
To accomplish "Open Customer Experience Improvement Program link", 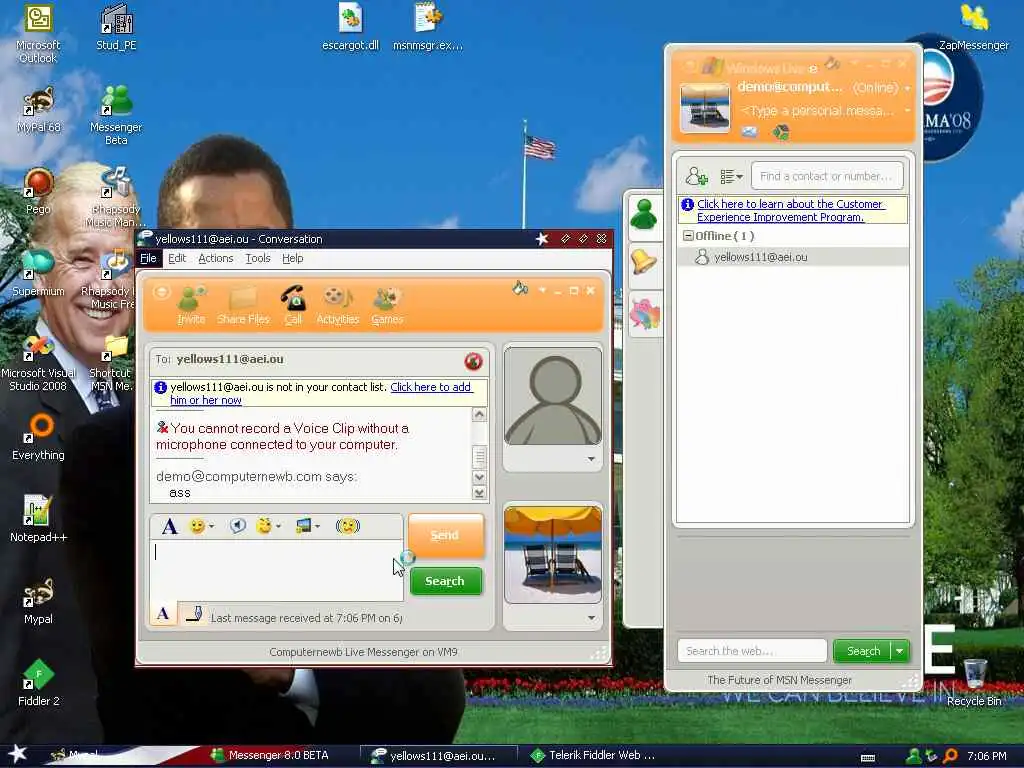I will click(790, 210).
